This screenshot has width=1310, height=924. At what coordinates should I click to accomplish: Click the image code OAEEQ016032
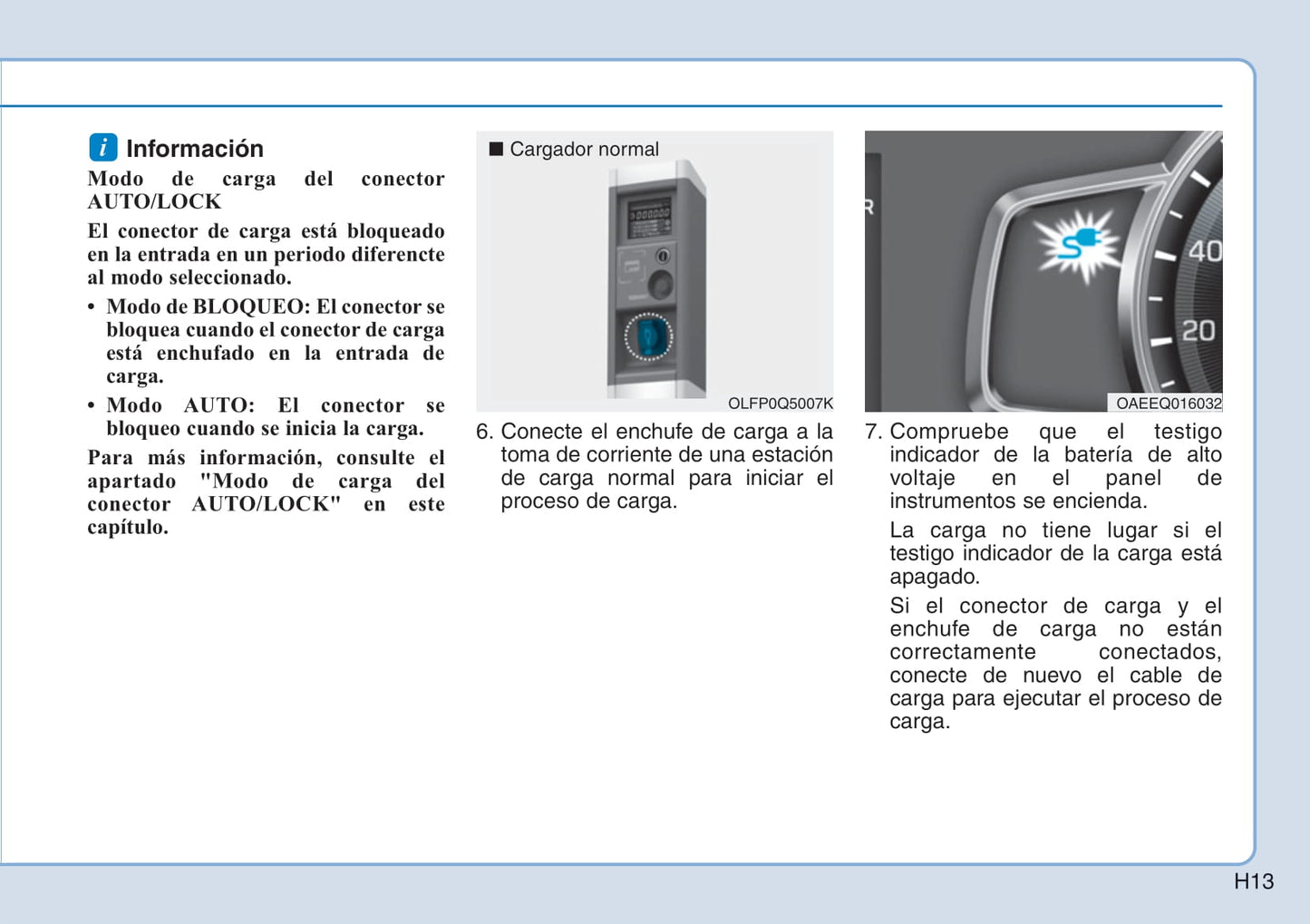coord(1168,404)
